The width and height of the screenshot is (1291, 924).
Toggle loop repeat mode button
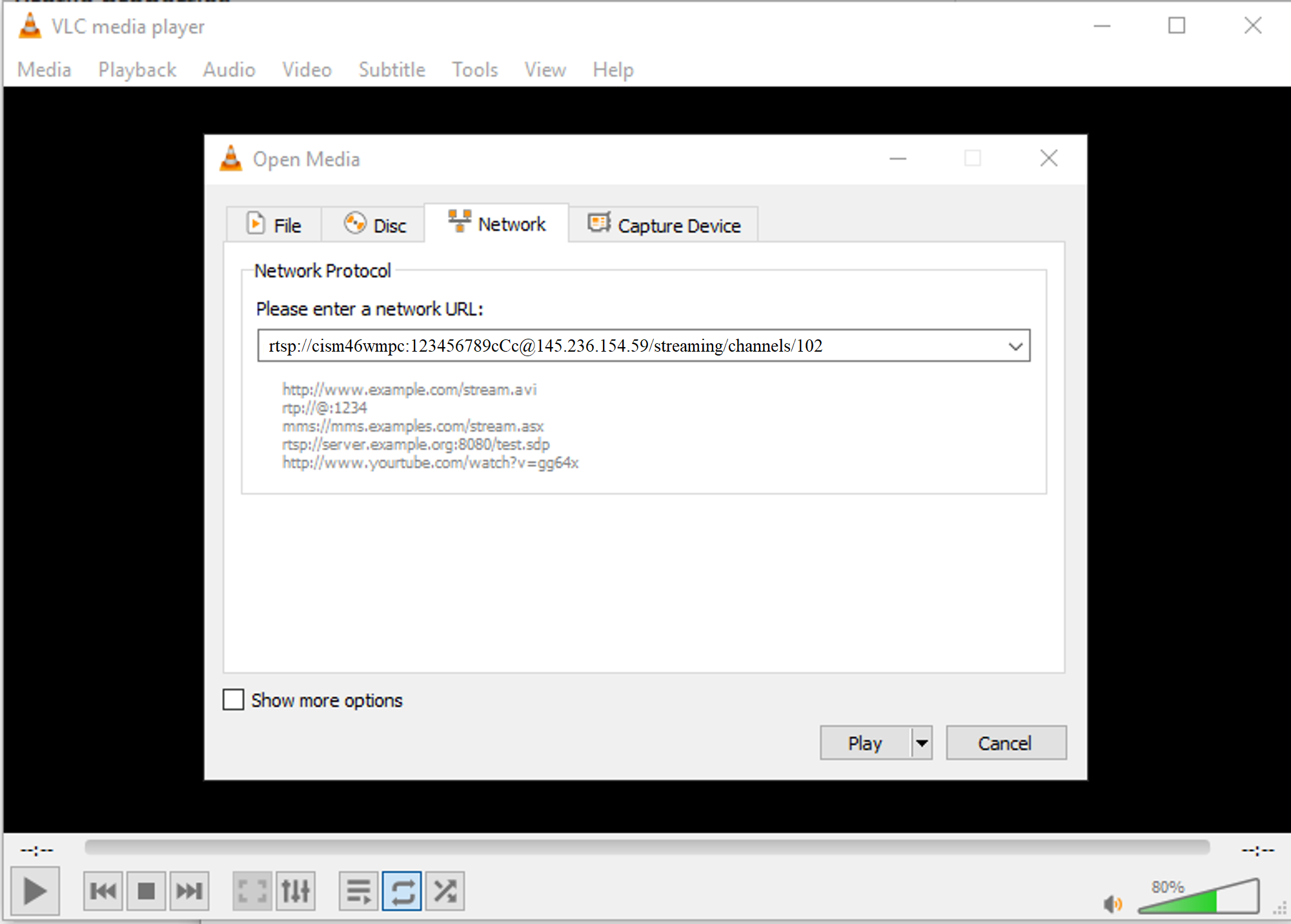402,891
